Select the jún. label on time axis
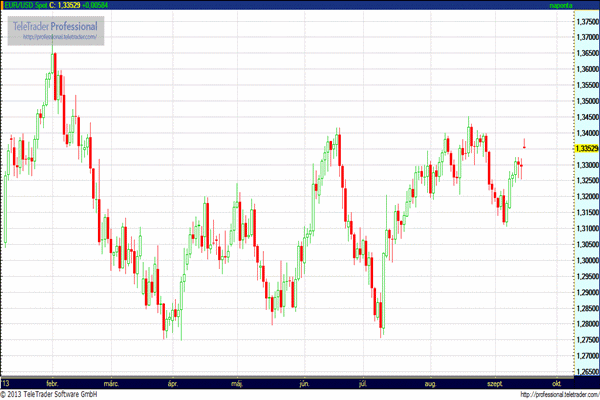 click(303, 383)
